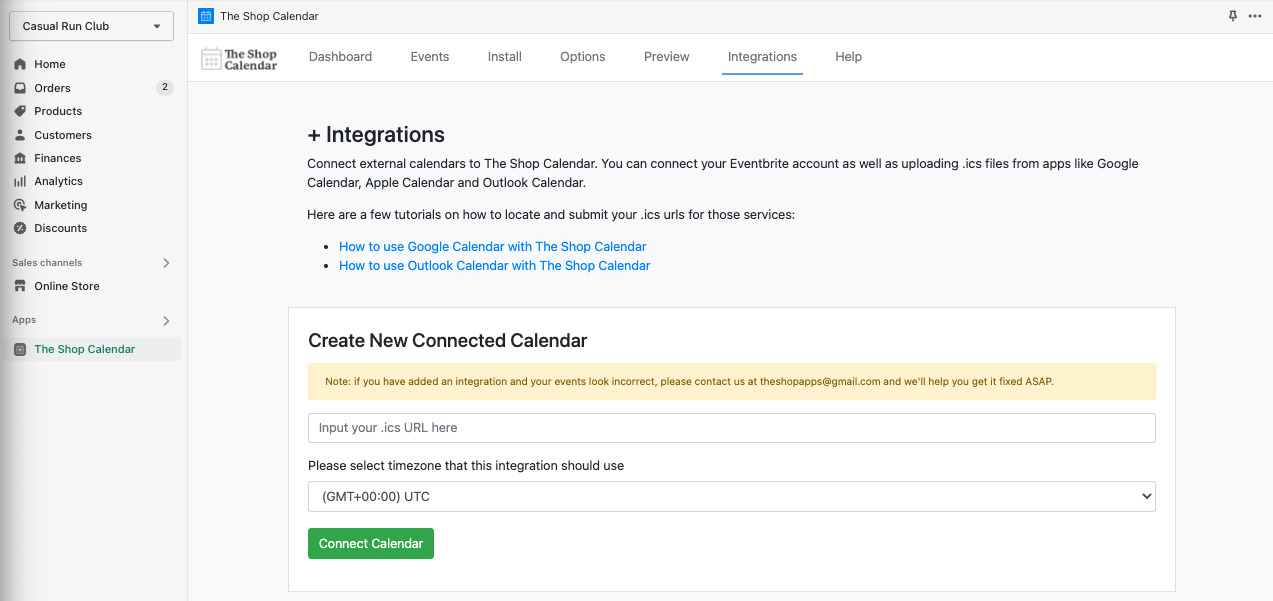Viewport: 1273px width, 601px height.
Task: Click the timezone selection label text
Action: click(x=466, y=465)
